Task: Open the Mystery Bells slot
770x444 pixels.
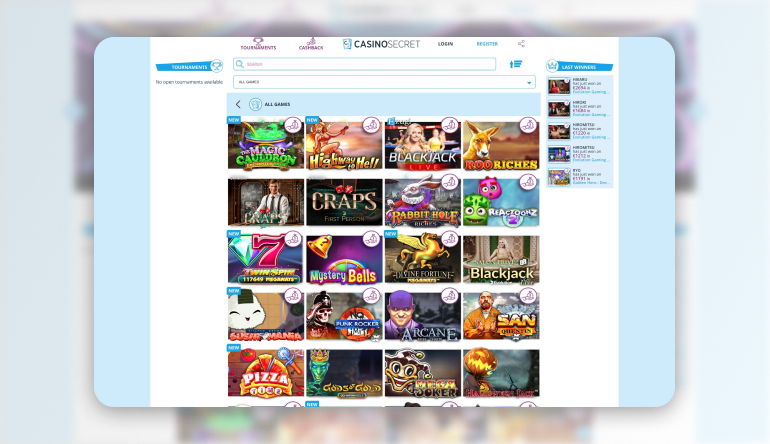Action: coord(344,259)
